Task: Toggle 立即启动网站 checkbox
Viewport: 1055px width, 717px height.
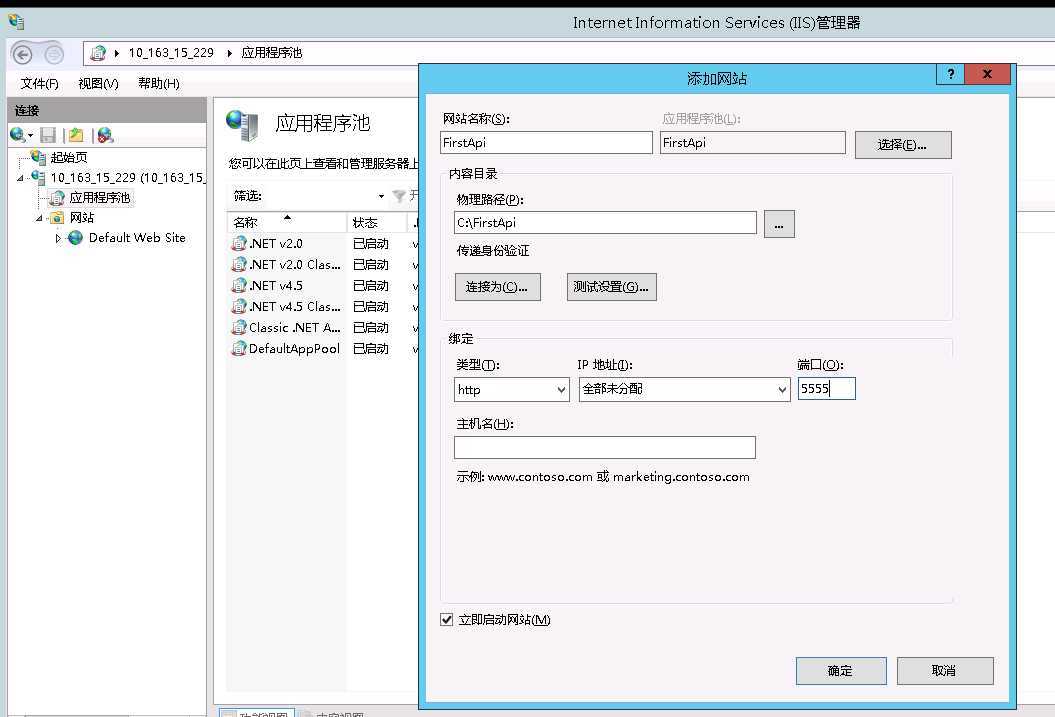Action: click(x=447, y=619)
